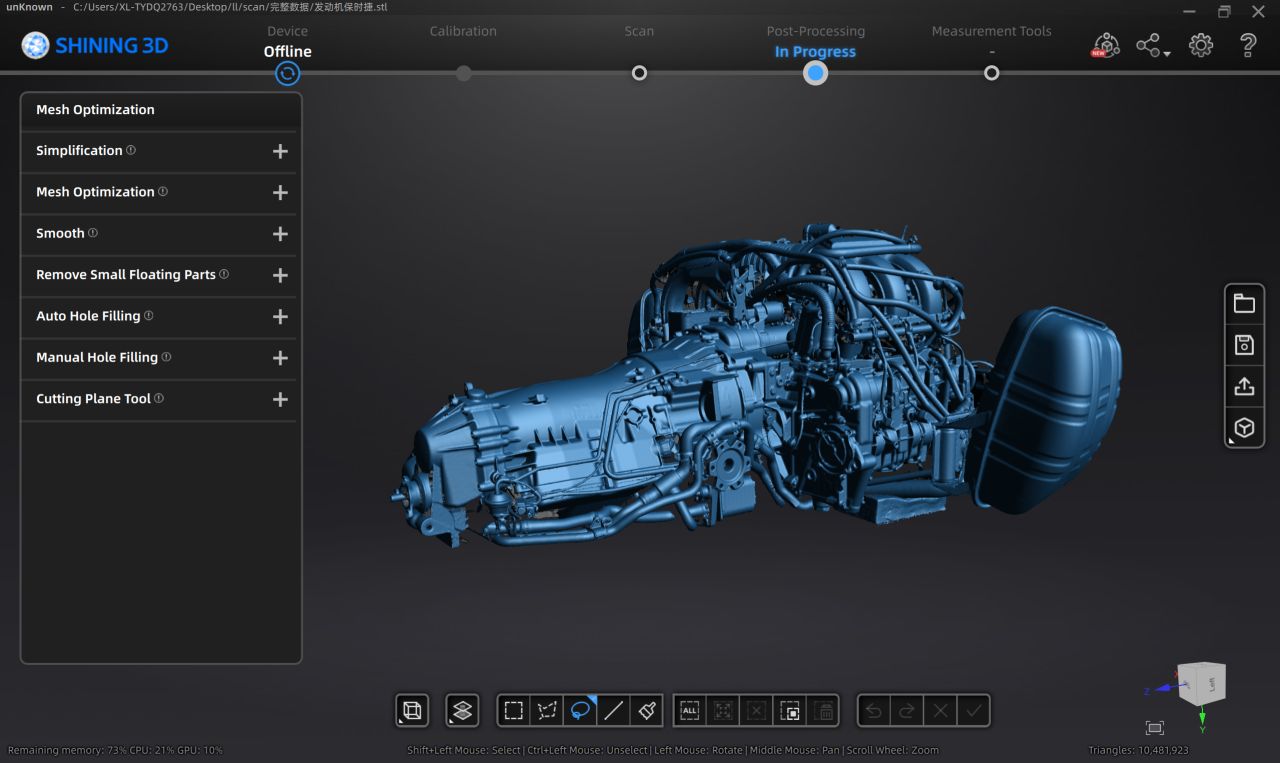Open help question mark icon

click(1248, 45)
